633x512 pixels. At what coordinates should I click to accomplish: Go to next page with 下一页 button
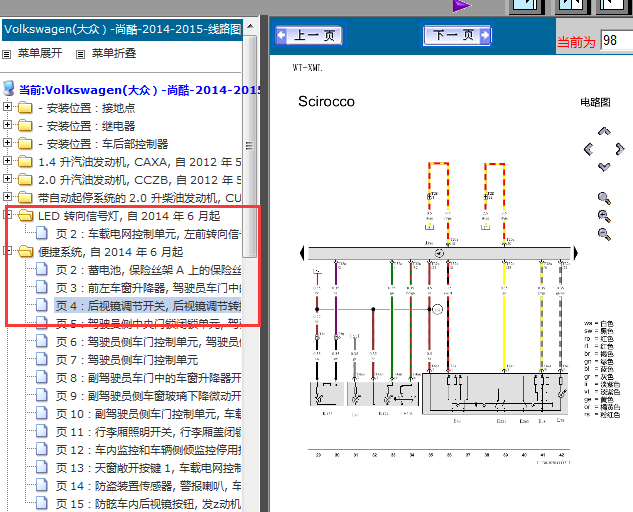pyautogui.click(x=457, y=35)
